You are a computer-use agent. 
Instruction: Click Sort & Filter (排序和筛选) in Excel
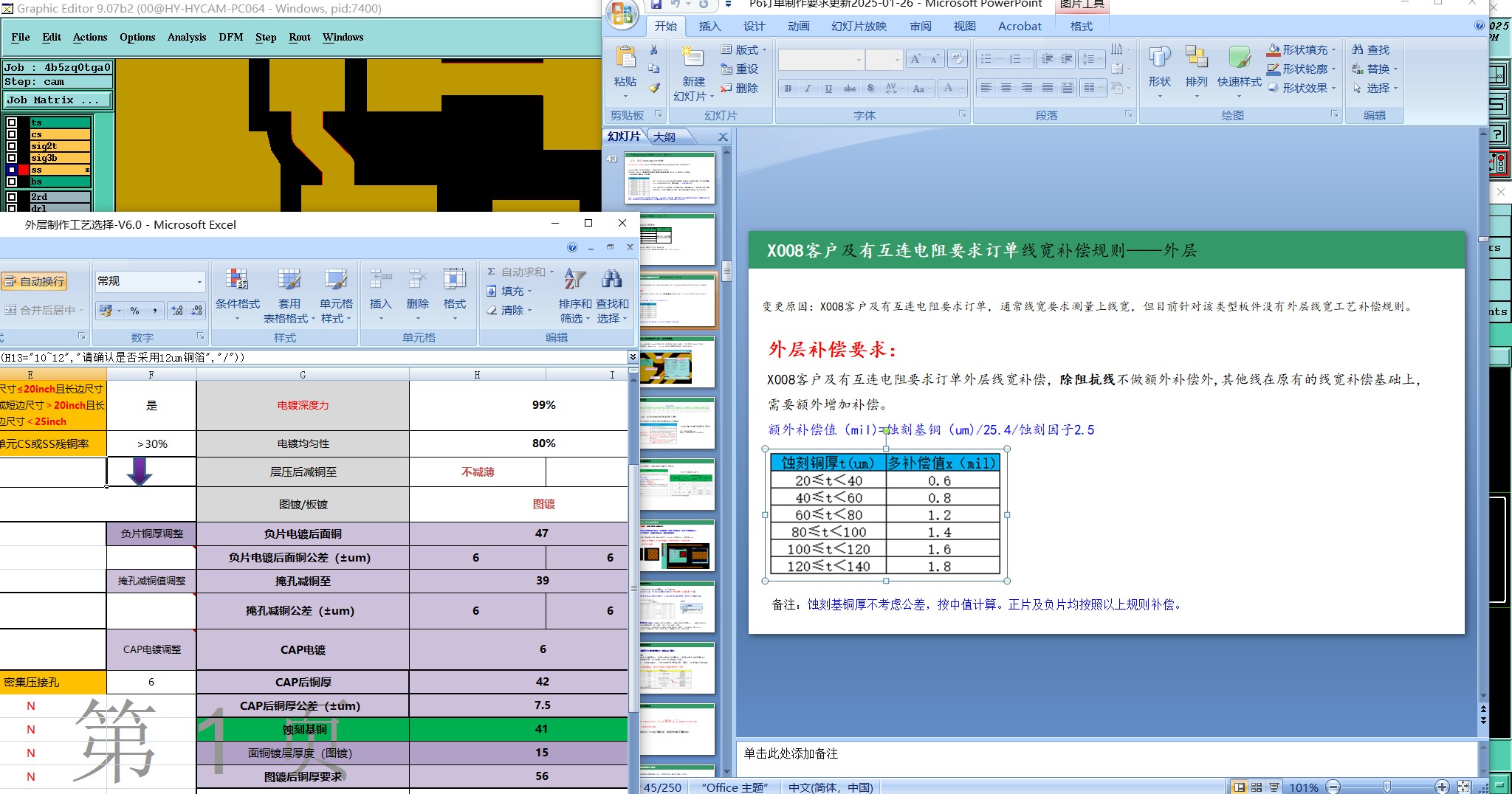tap(574, 295)
